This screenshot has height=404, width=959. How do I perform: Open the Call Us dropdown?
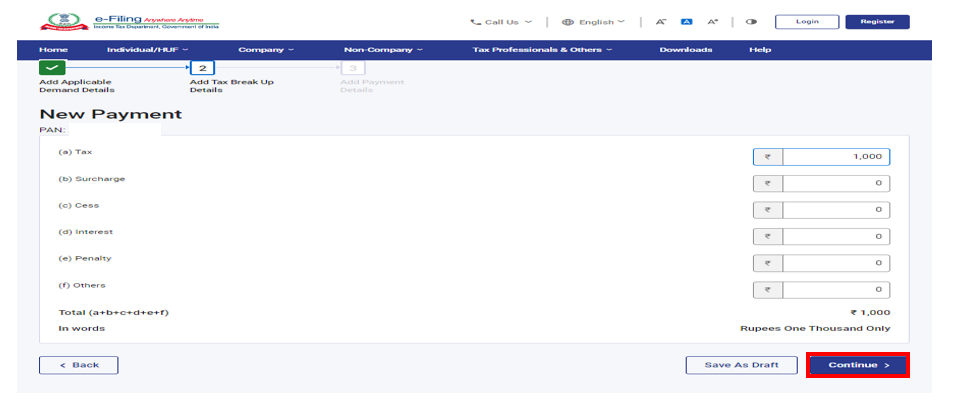[x=501, y=22]
